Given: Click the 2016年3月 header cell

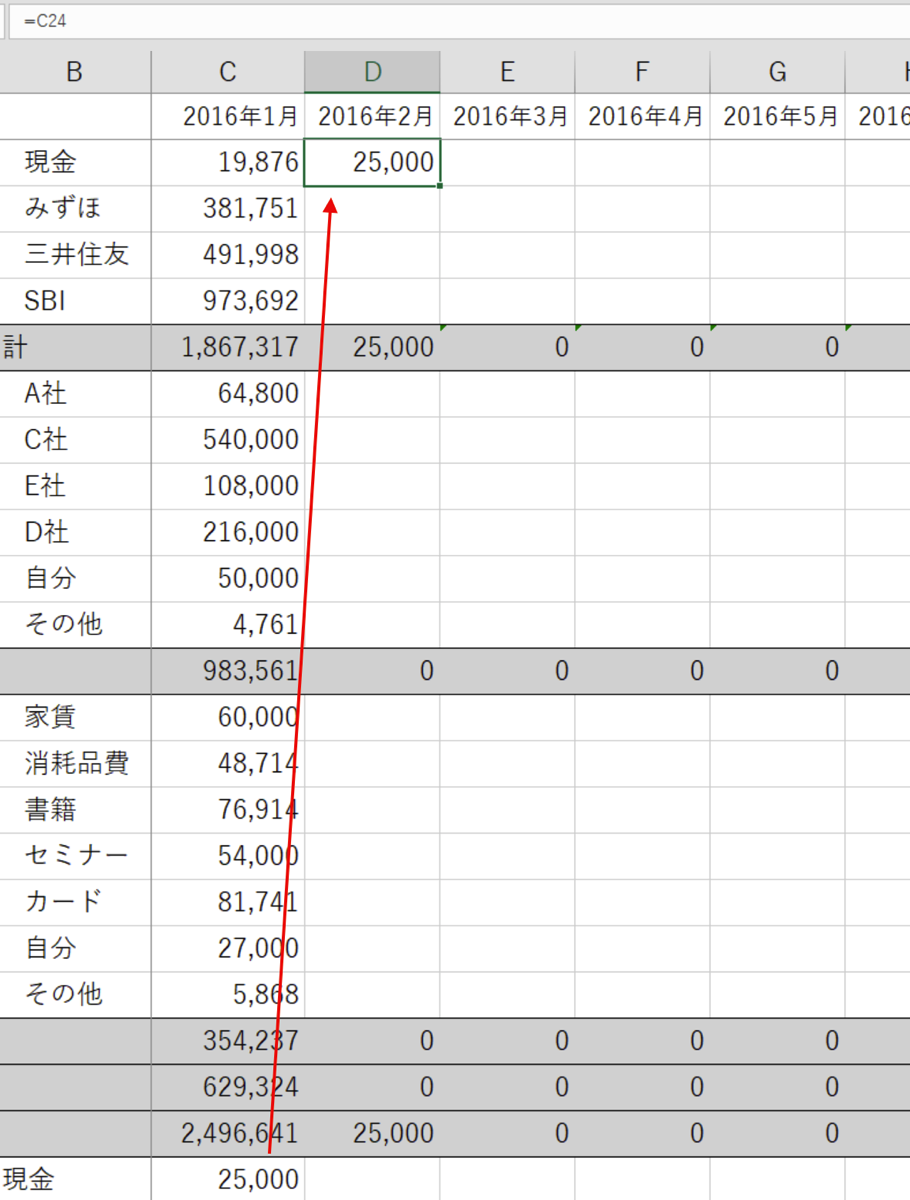Looking at the screenshot, I should [x=507, y=116].
